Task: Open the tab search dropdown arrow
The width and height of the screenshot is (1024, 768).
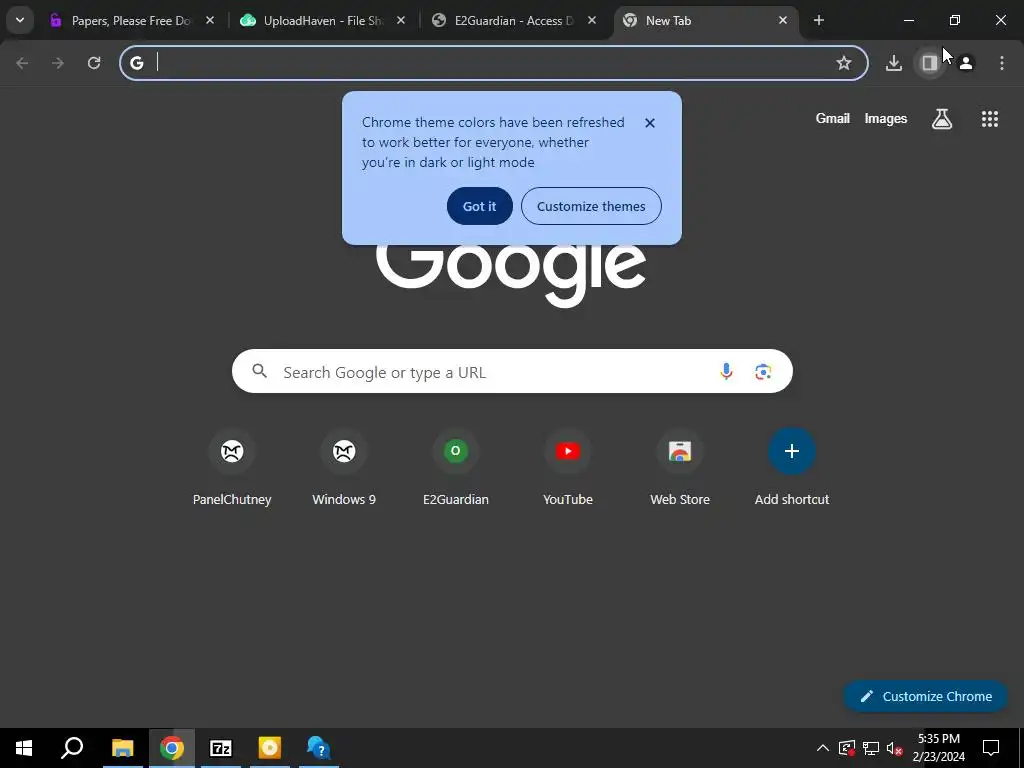Action: click(x=20, y=20)
